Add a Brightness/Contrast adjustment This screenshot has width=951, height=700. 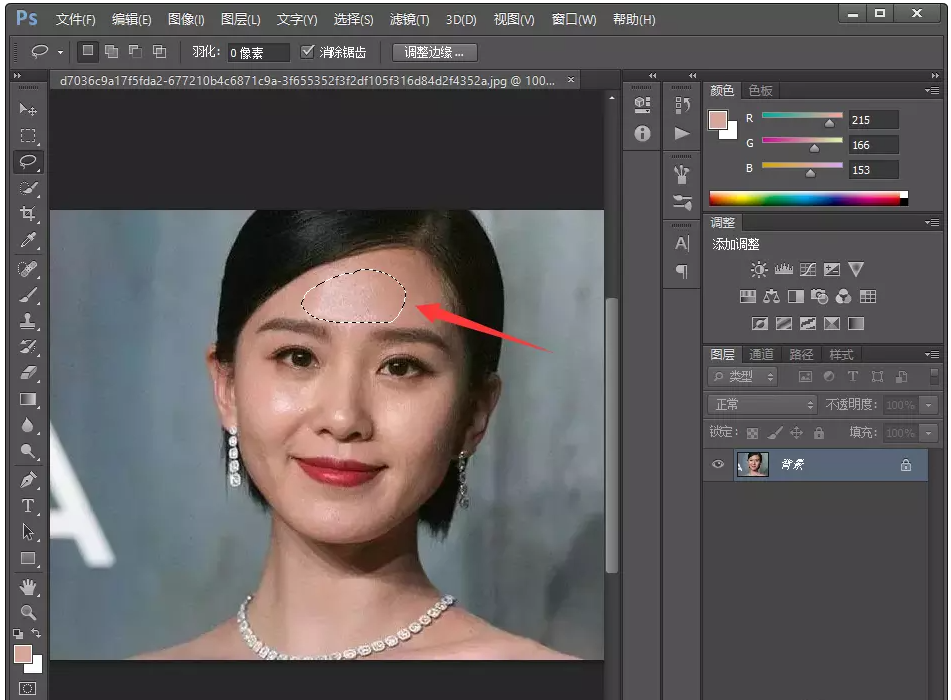coord(759,270)
